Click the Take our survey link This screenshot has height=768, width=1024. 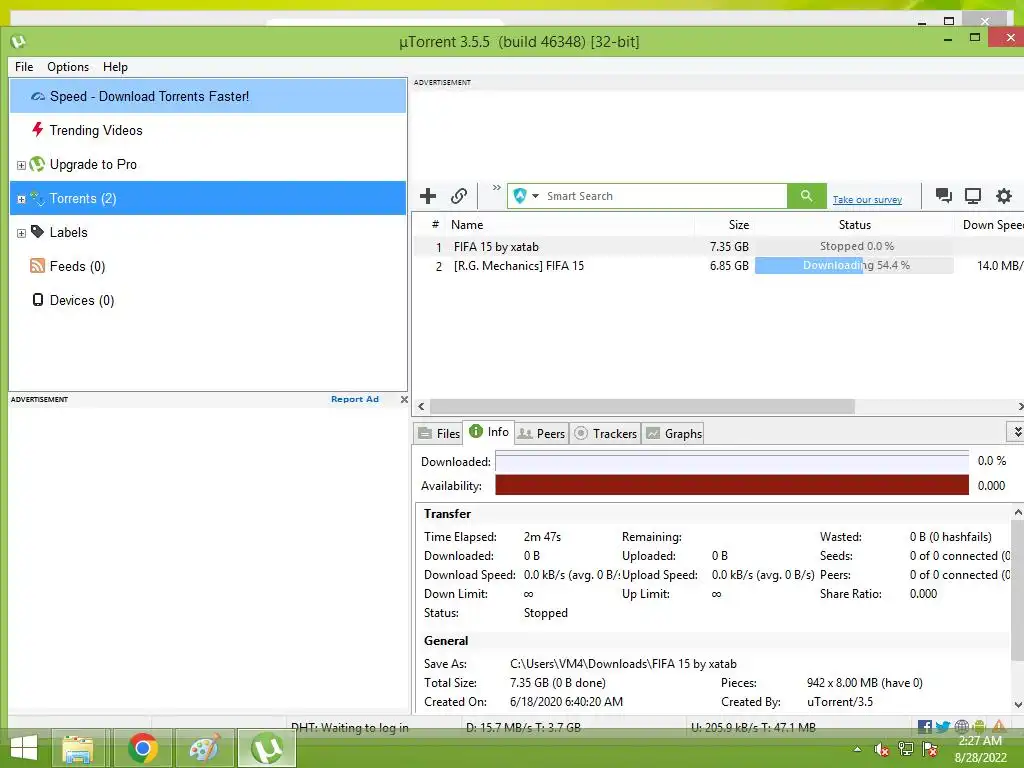click(x=867, y=200)
